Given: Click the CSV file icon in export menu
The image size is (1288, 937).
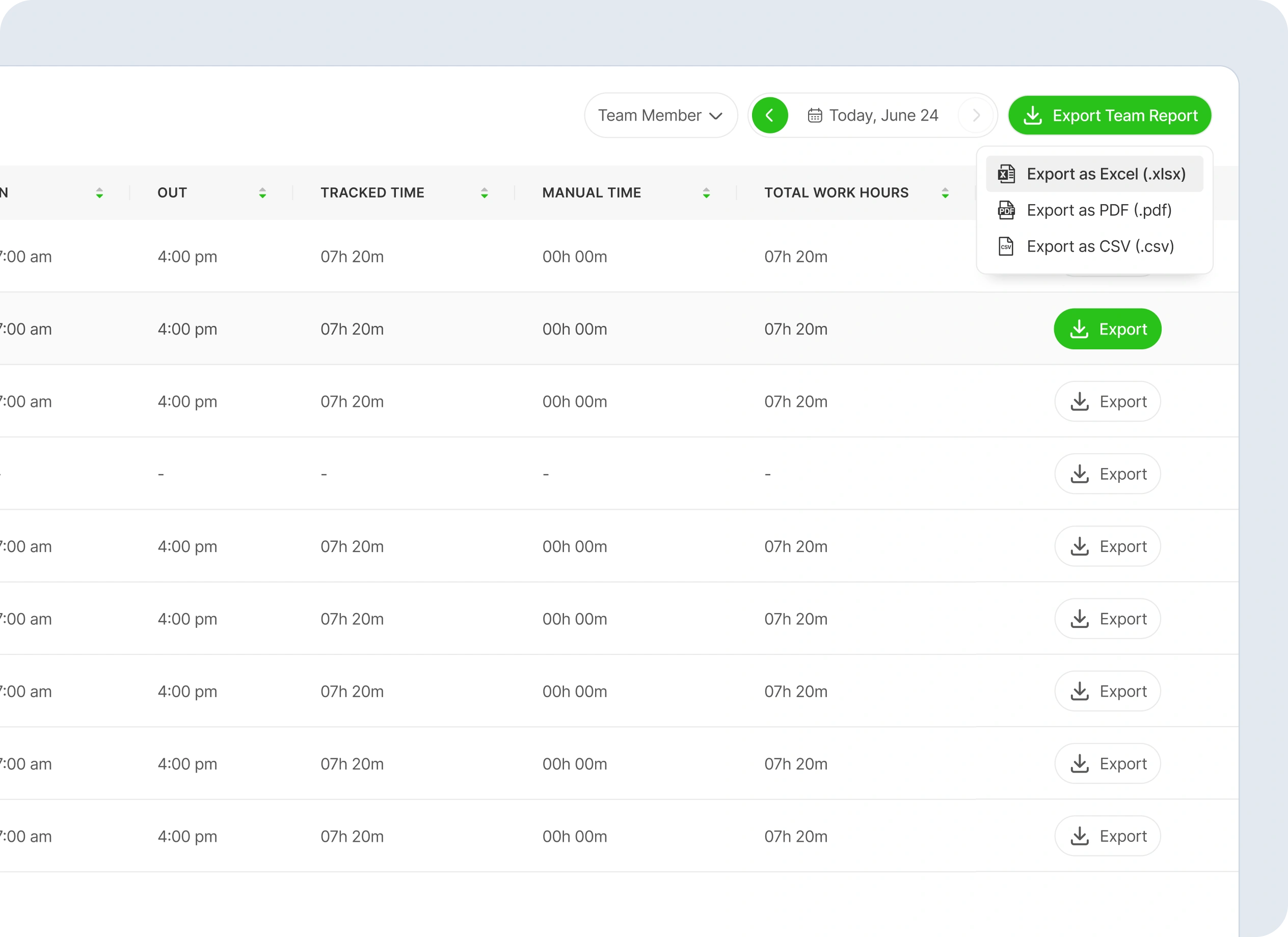Looking at the screenshot, I should pyautogui.click(x=1006, y=246).
